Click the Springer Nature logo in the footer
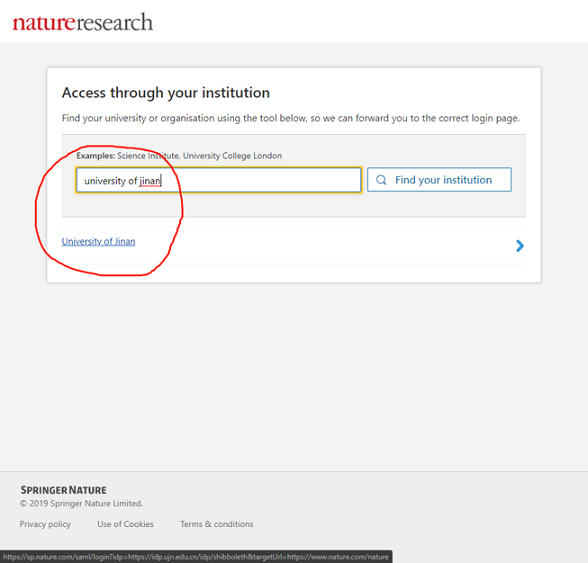588x563 pixels. [63, 490]
